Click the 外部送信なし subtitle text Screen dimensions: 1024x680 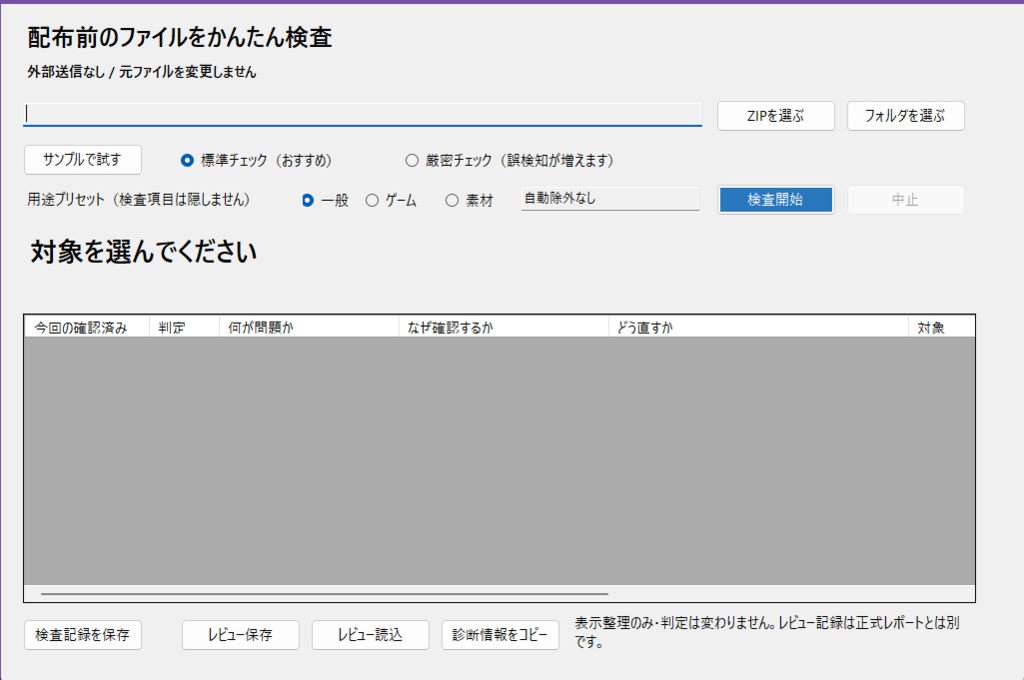(x=142, y=72)
